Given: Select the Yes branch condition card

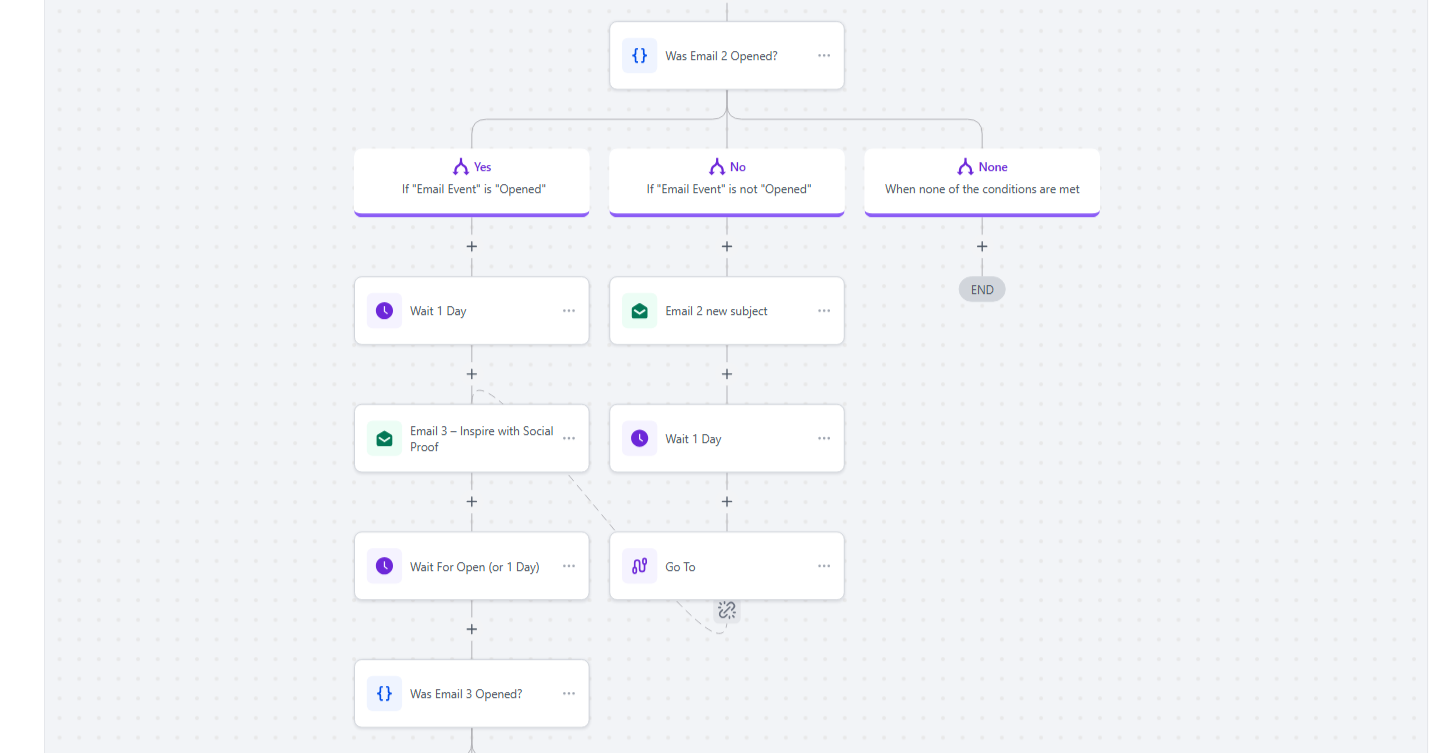Looking at the screenshot, I should 472,180.
